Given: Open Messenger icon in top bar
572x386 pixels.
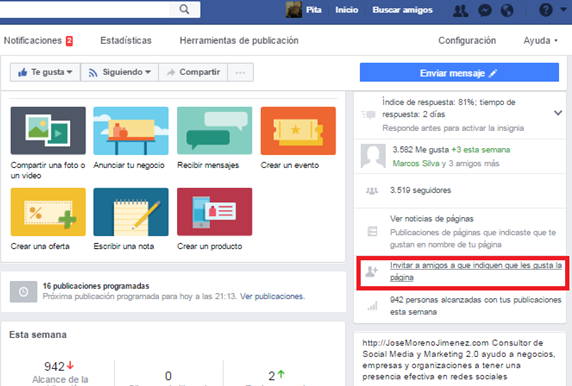Looking at the screenshot, I should tap(485, 11).
